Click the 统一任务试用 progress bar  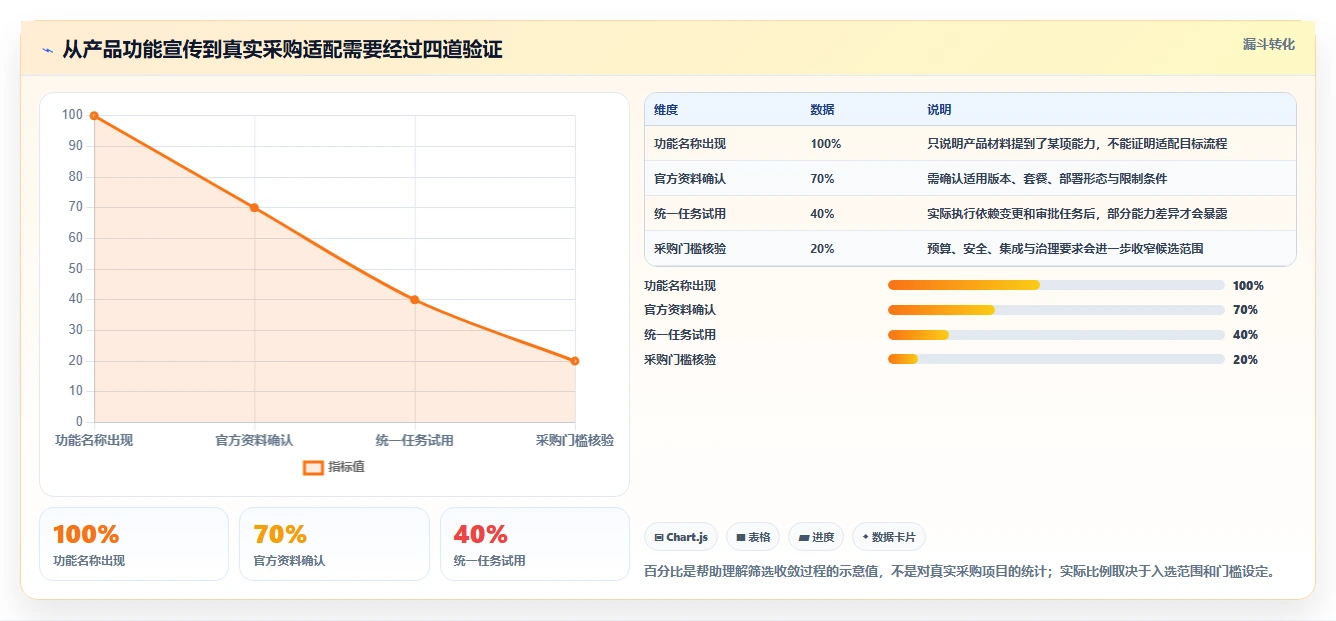pyautogui.click(x=1056, y=335)
